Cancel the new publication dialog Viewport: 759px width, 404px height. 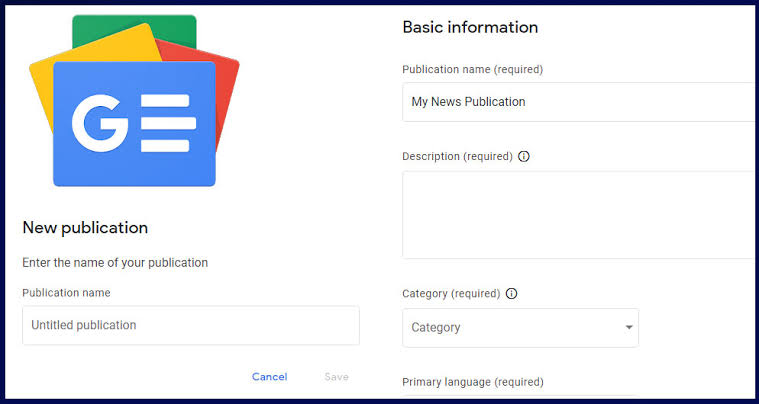click(x=270, y=376)
